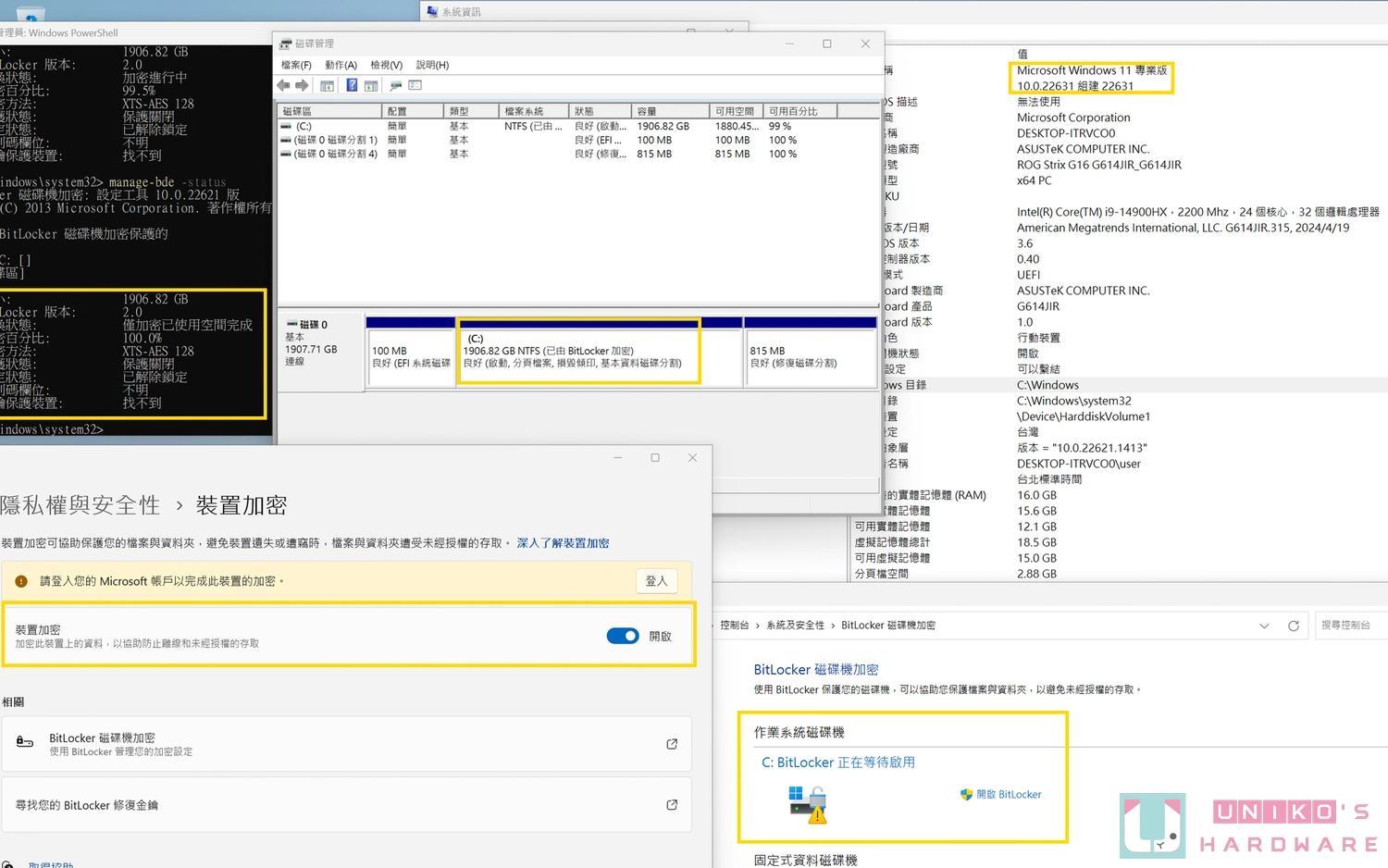The width and height of the screenshot is (1388, 868).
Task: Click the shield icon next to 開啟 BitLocker
Action: tap(967, 795)
